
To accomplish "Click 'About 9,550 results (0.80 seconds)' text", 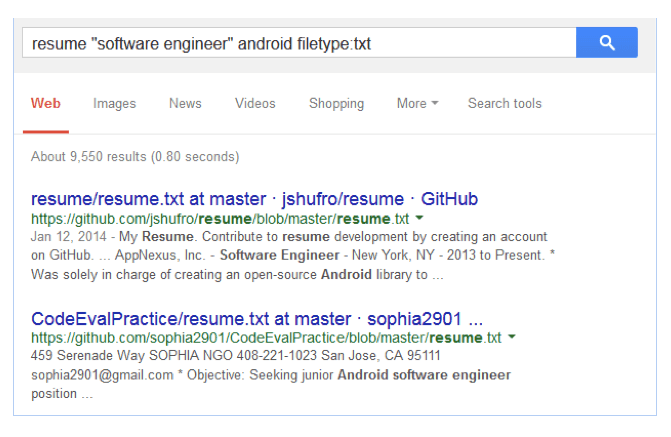I will [x=135, y=157].
